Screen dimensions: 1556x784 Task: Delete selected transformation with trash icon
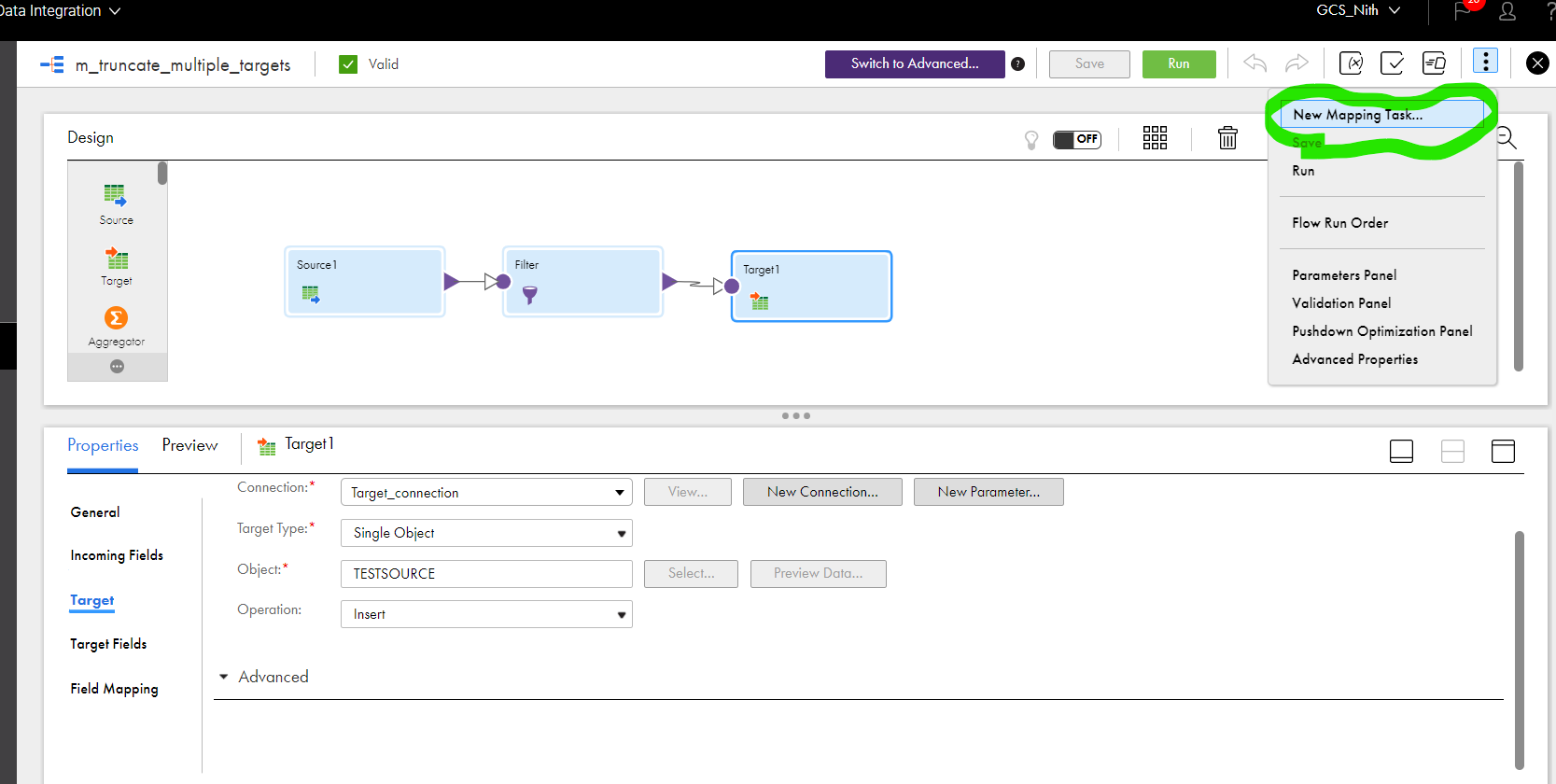point(1227,138)
